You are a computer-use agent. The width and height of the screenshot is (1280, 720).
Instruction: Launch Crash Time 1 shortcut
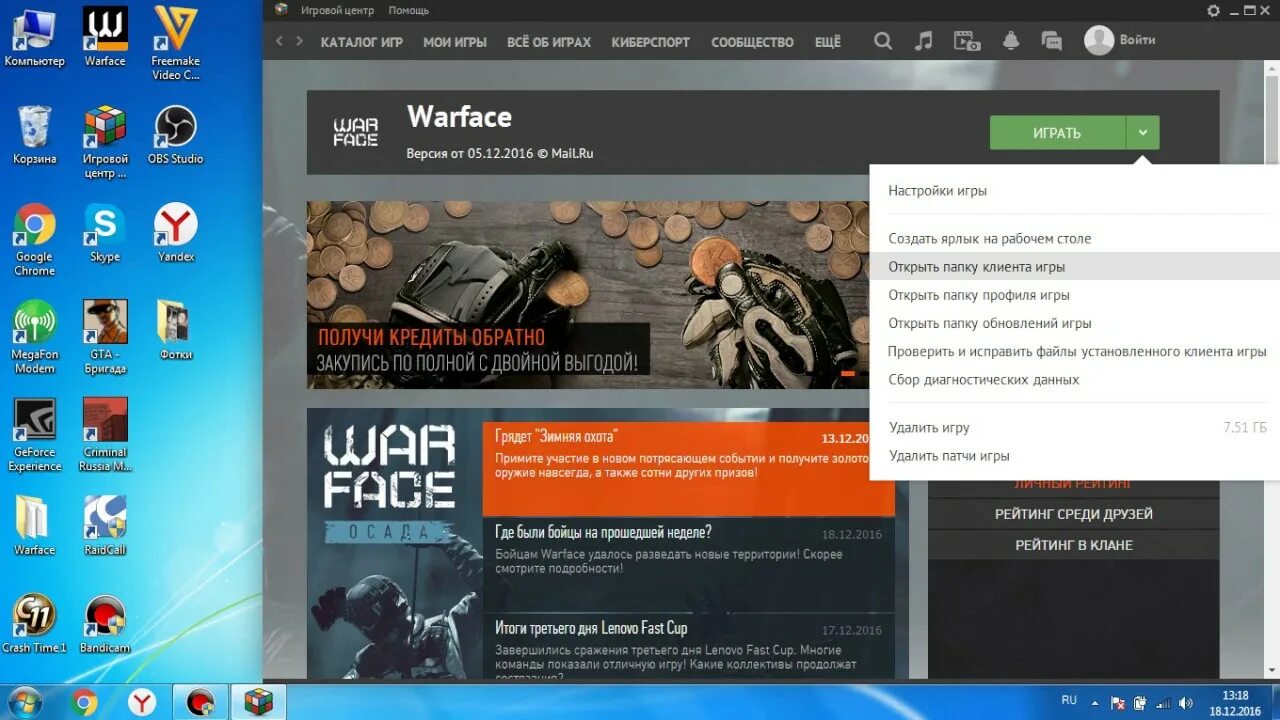pos(34,624)
